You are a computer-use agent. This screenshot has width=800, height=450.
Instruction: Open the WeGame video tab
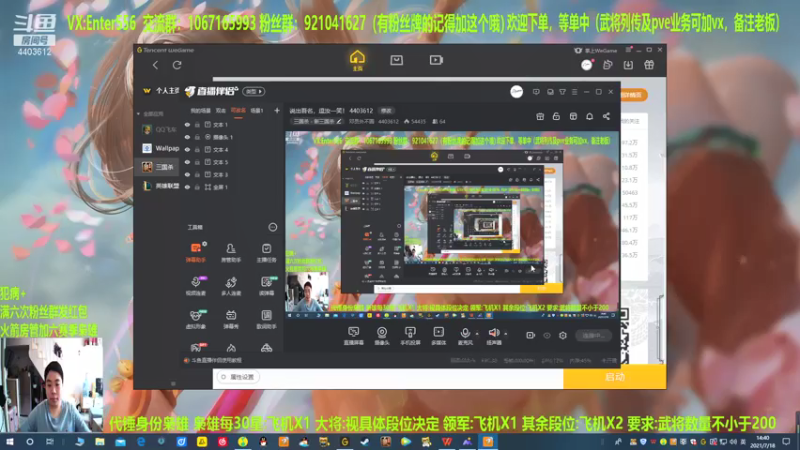click(x=436, y=60)
